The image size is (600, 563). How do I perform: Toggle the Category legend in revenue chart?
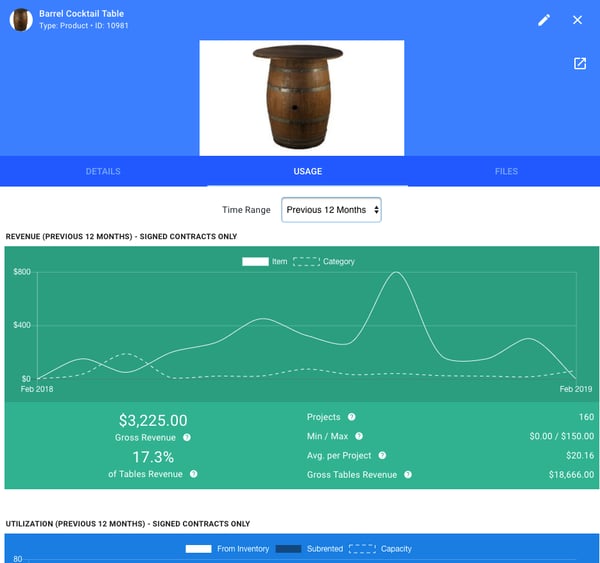324,261
